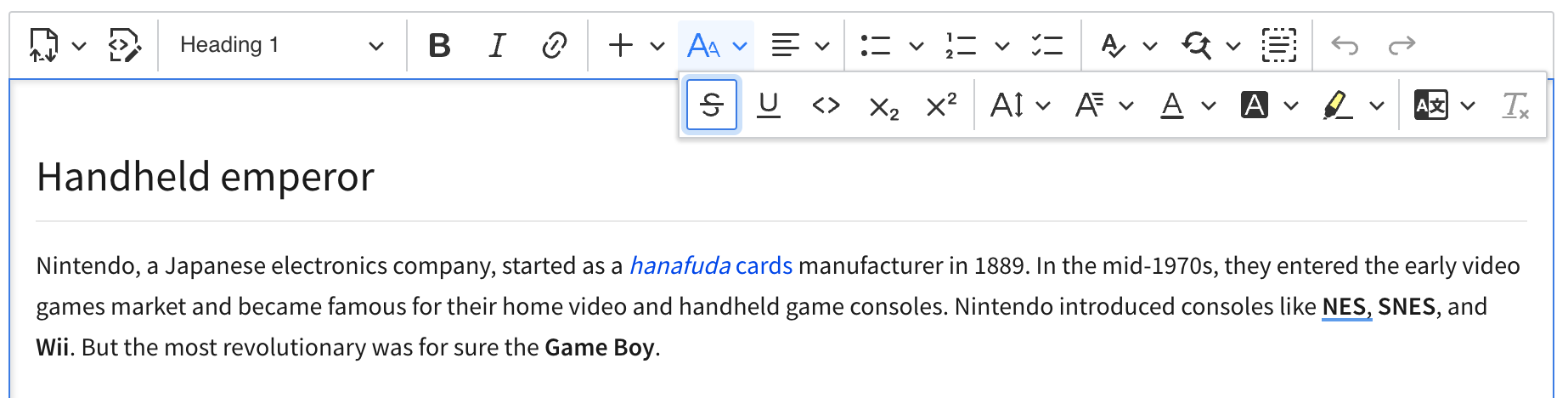Open the text language dropdown
Viewport: 1568px width, 398px height.
[1444, 105]
